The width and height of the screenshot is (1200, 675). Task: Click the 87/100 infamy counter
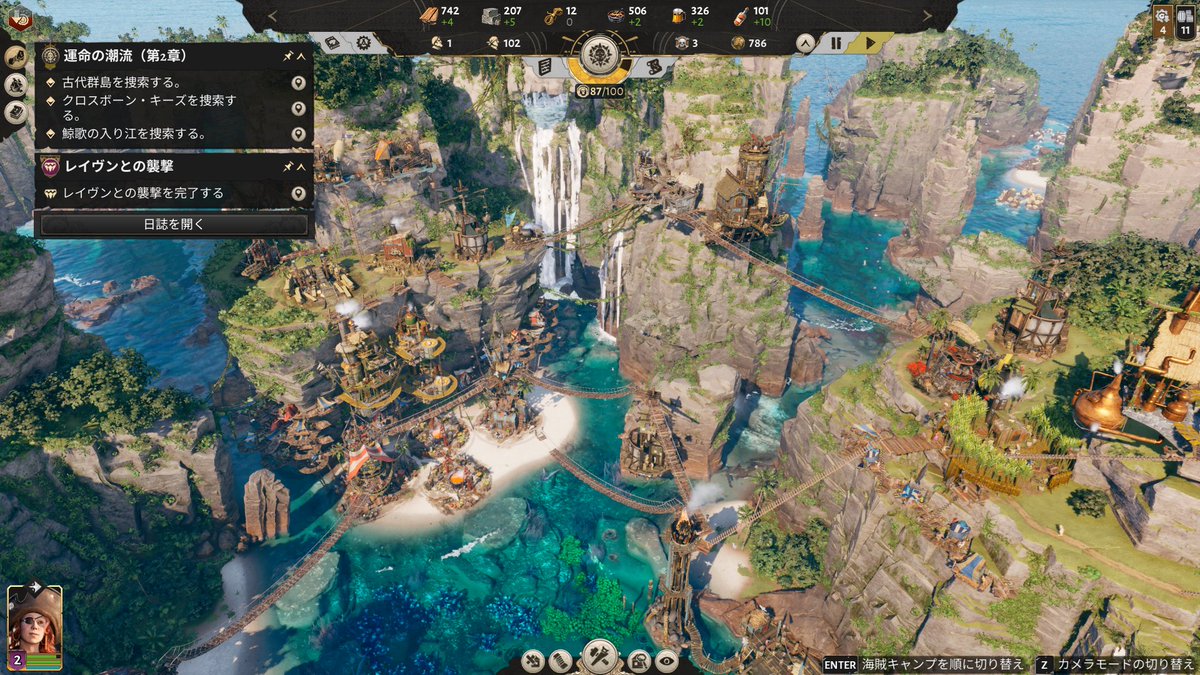click(x=600, y=91)
